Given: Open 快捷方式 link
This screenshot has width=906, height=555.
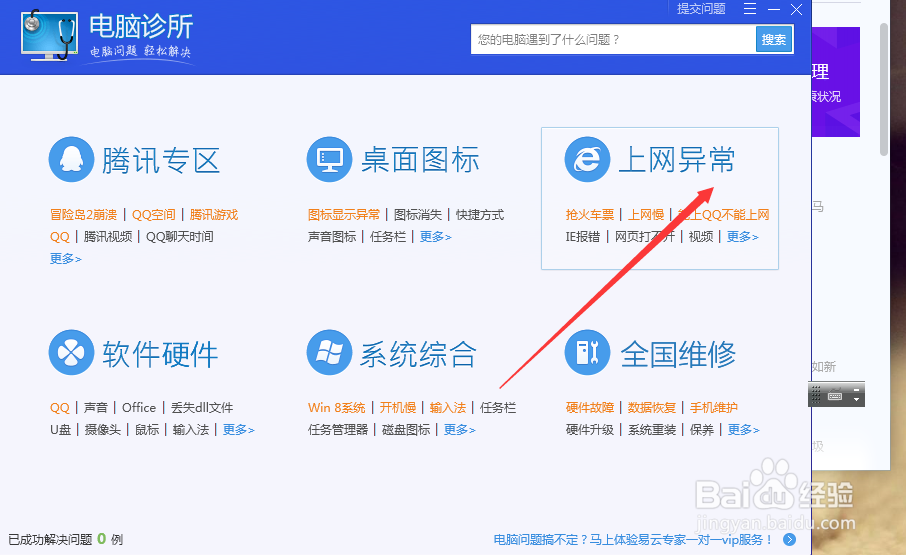Looking at the screenshot, I should coord(480,215).
